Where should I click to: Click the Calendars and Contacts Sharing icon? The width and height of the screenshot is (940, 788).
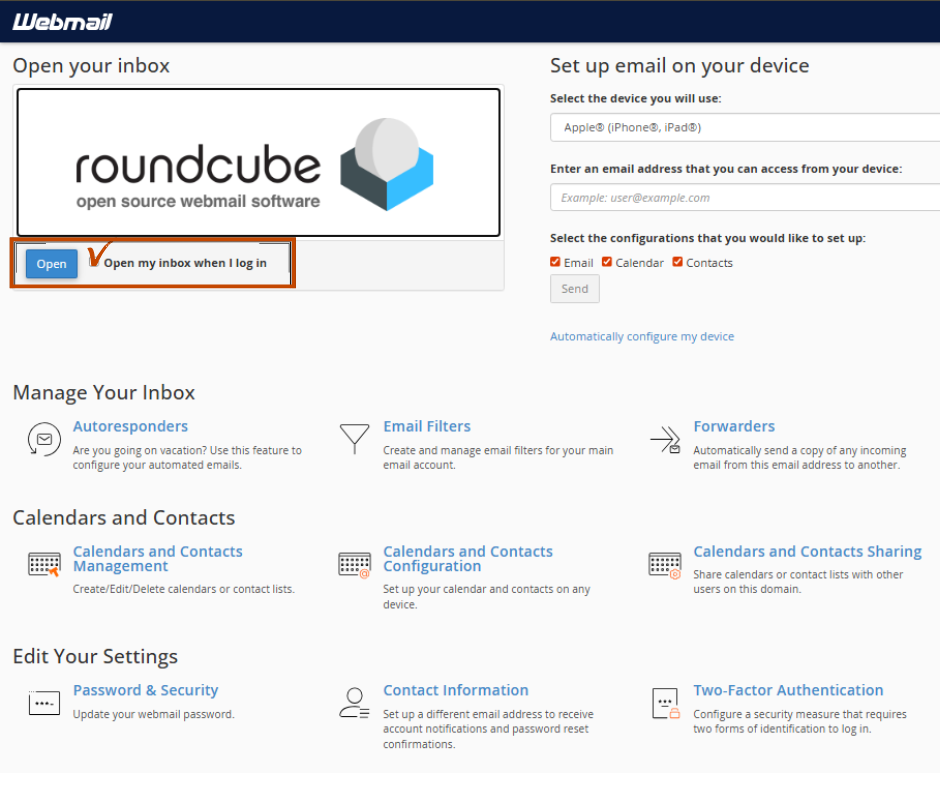click(665, 564)
